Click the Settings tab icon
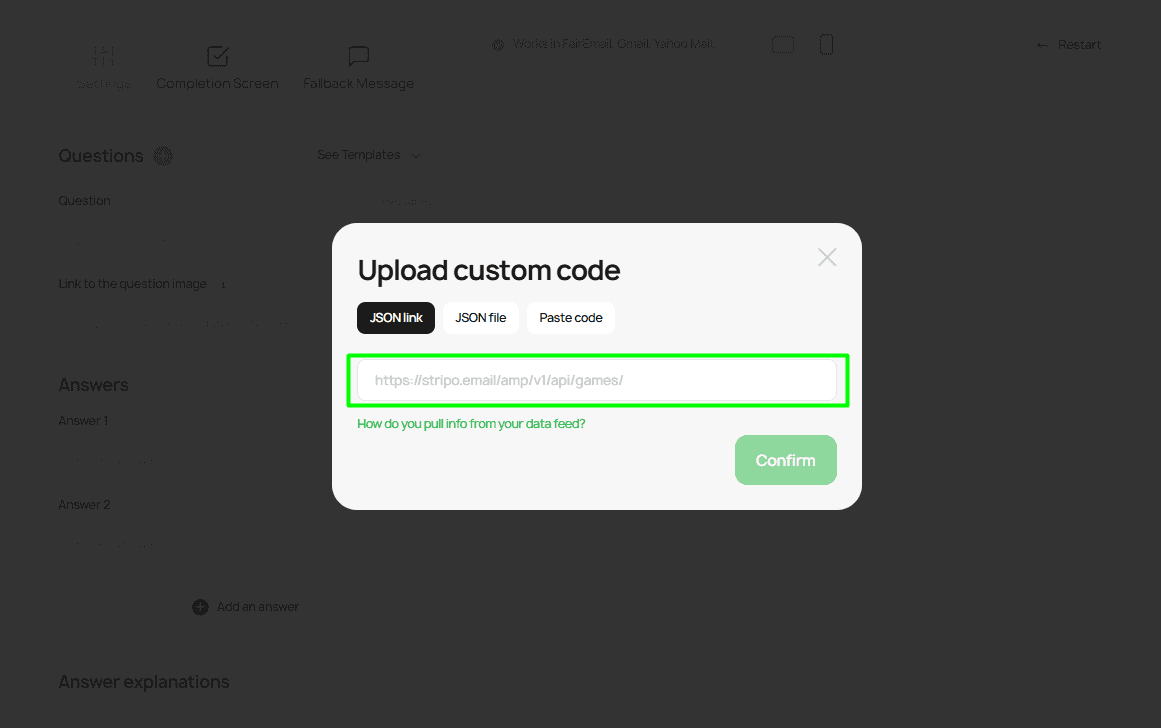Viewport: 1161px width, 728px height. [x=103, y=56]
